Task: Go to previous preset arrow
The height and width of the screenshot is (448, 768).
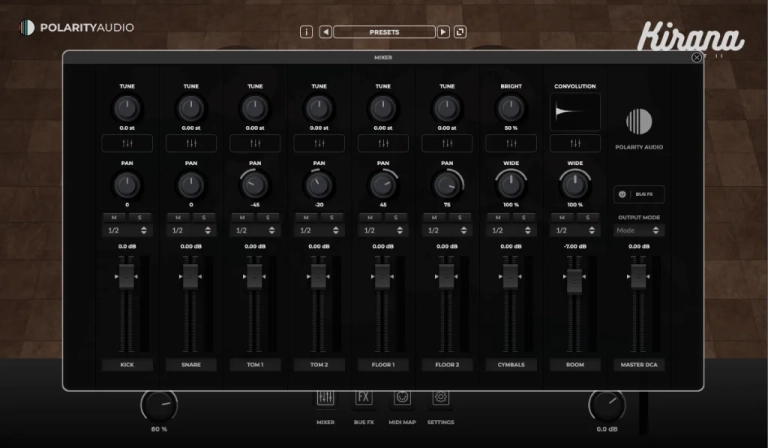Action: point(325,32)
